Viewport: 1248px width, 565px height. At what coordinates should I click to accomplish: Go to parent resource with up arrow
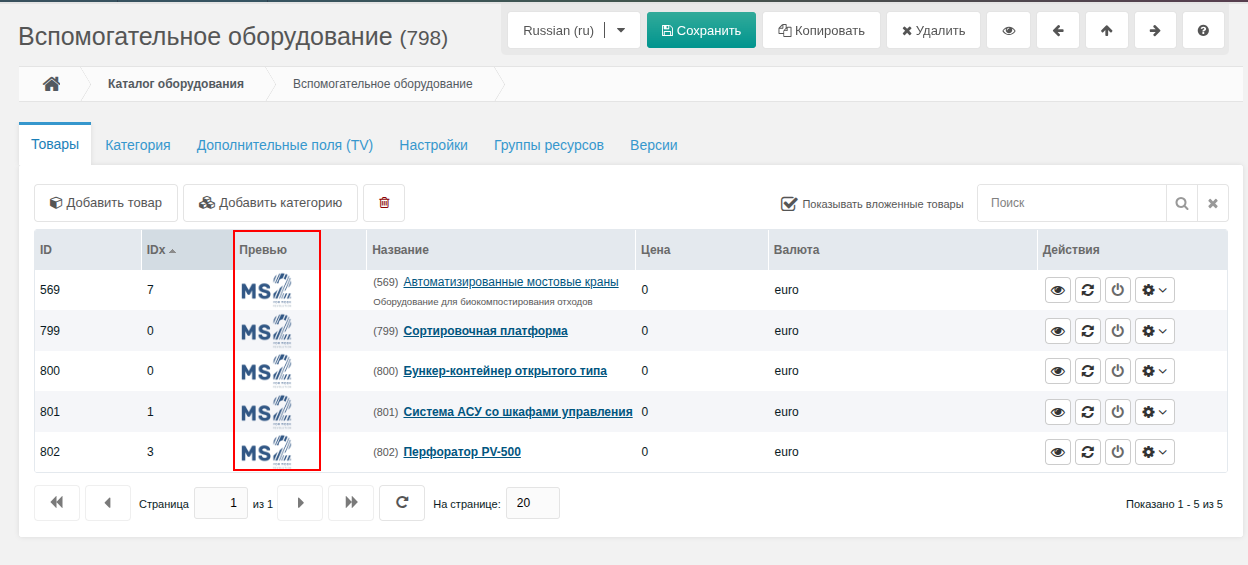[x=1106, y=30]
